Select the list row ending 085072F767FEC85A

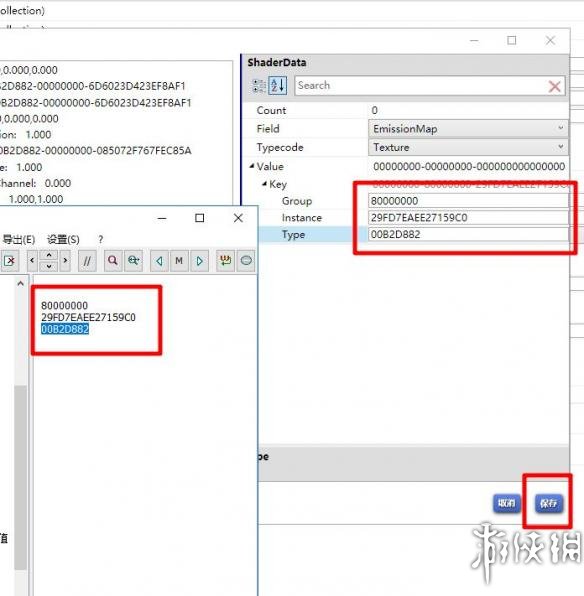point(95,151)
